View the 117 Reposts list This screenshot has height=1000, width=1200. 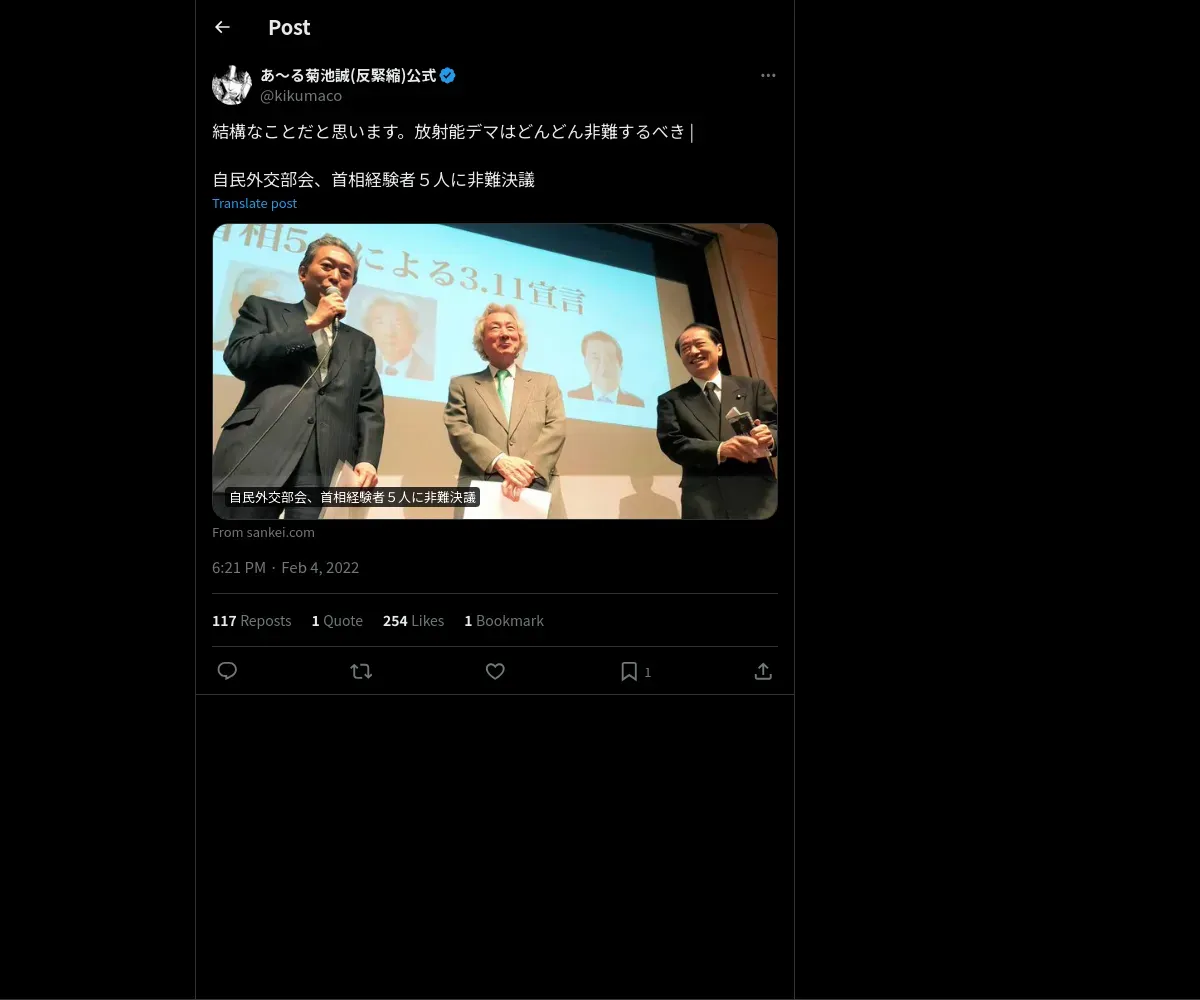coord(251,620)
